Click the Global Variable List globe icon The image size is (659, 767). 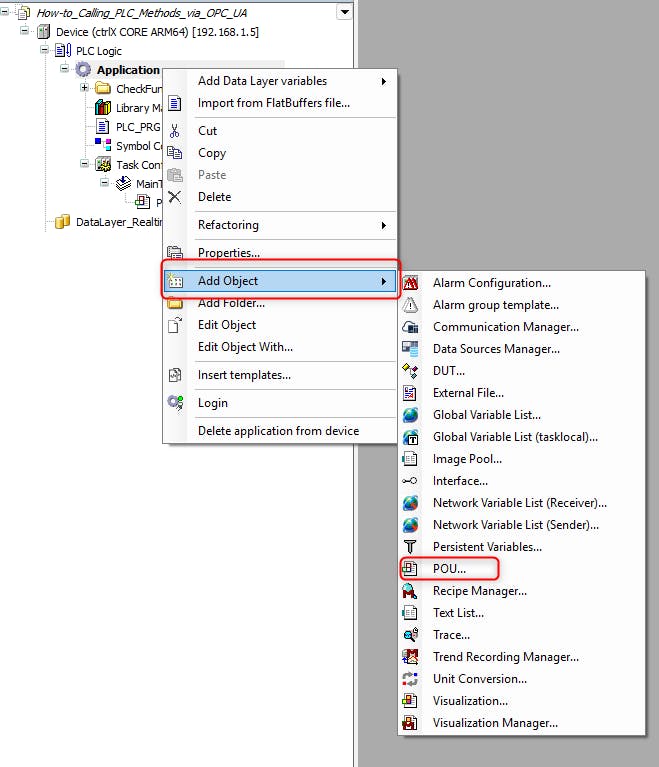[x=410, y=415]
